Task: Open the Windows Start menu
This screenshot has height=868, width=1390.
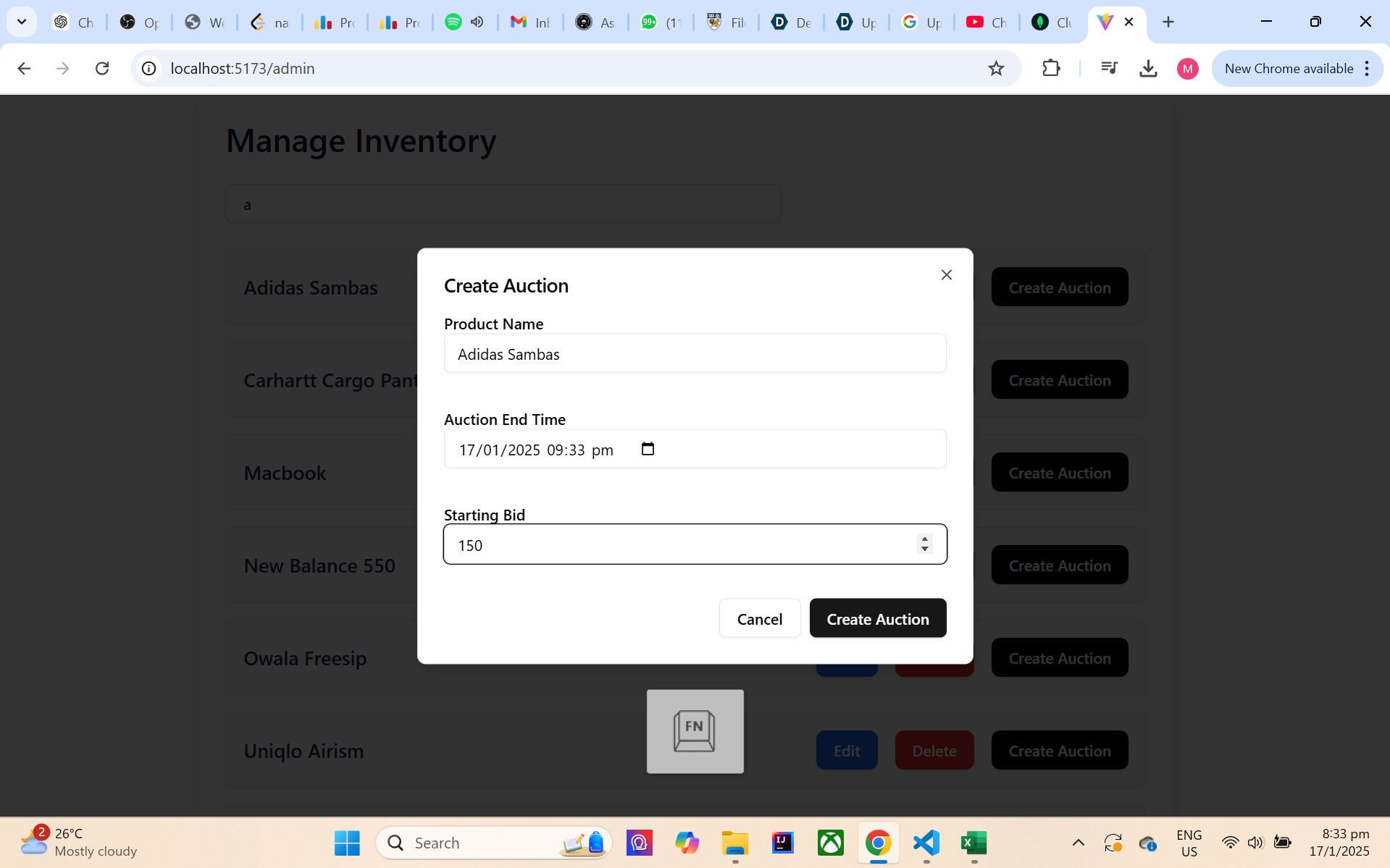Action: [x=347, y=843]
